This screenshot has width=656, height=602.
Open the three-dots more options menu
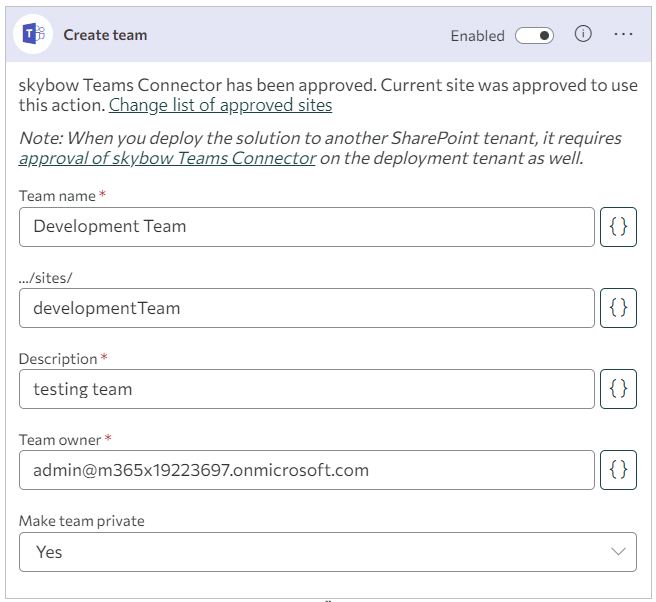623,34
